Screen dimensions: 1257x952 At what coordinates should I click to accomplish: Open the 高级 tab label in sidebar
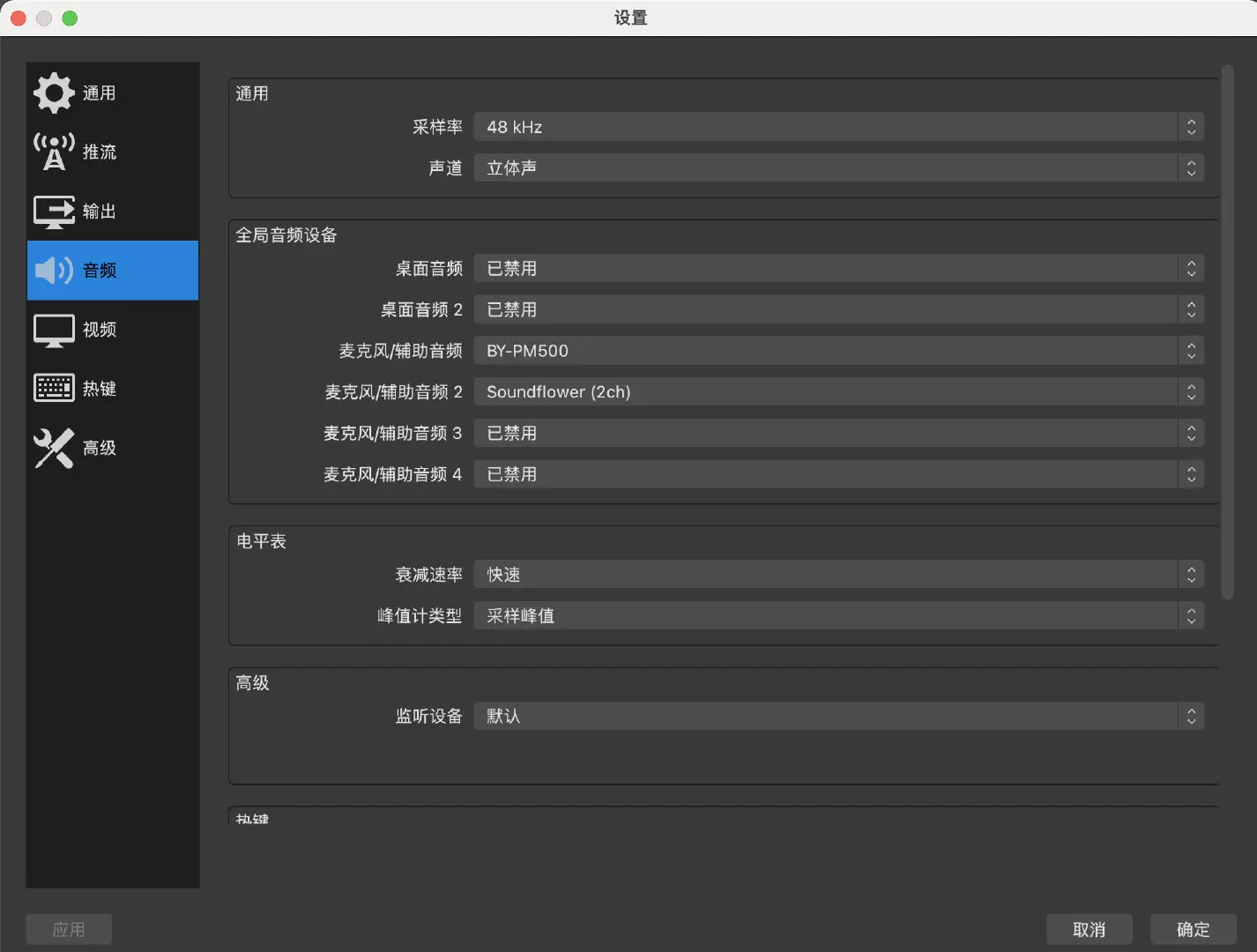100,448
